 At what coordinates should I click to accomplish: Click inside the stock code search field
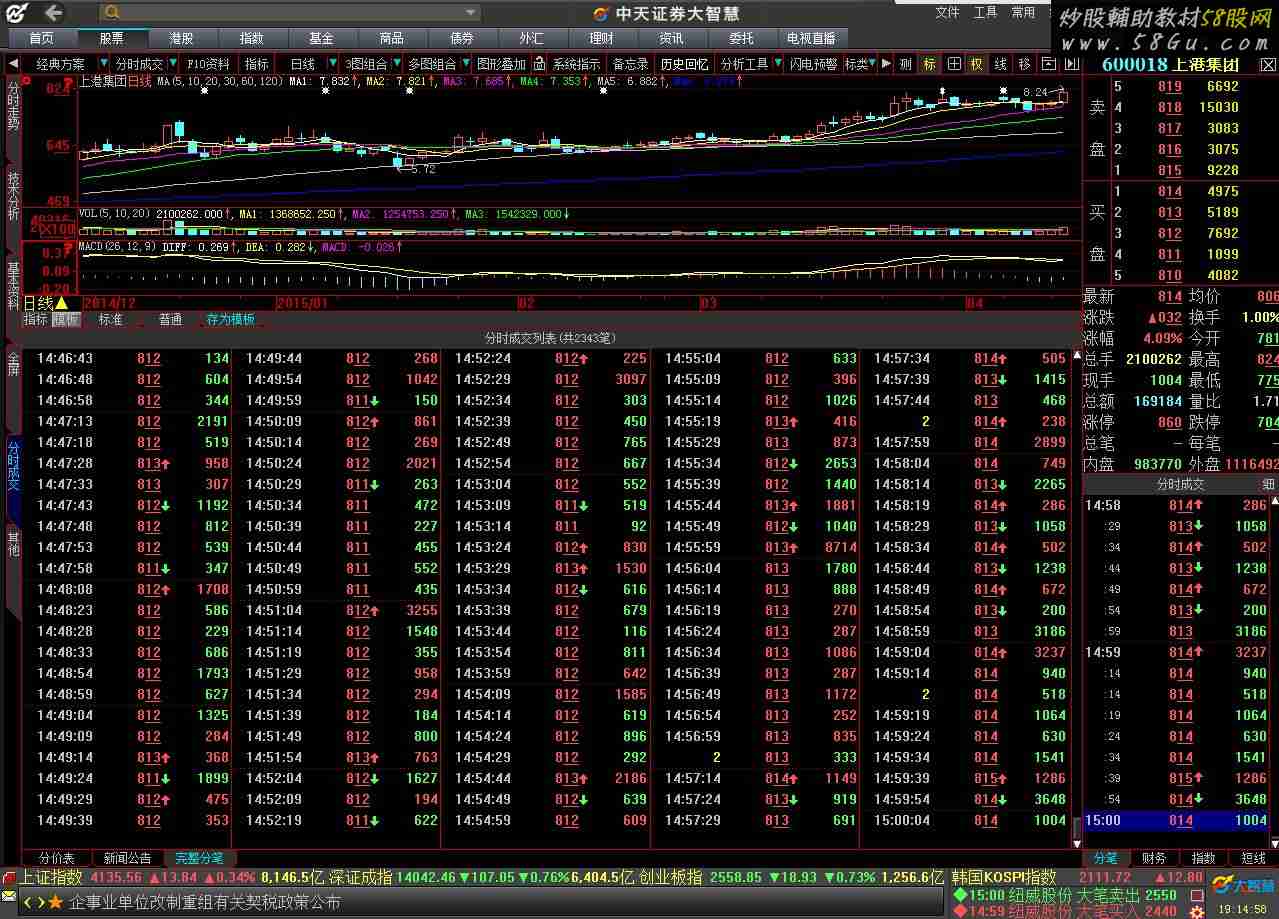point(290,12)
